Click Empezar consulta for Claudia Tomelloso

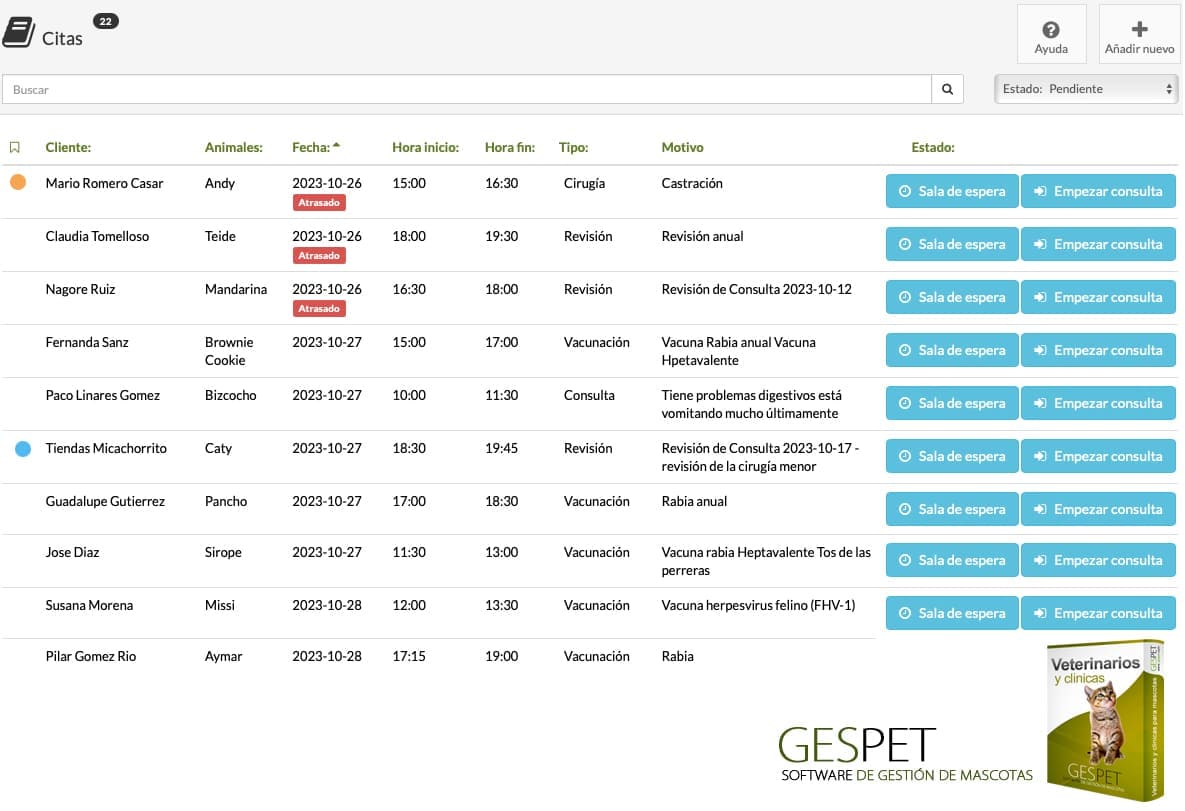click(x=1098, y=244)
